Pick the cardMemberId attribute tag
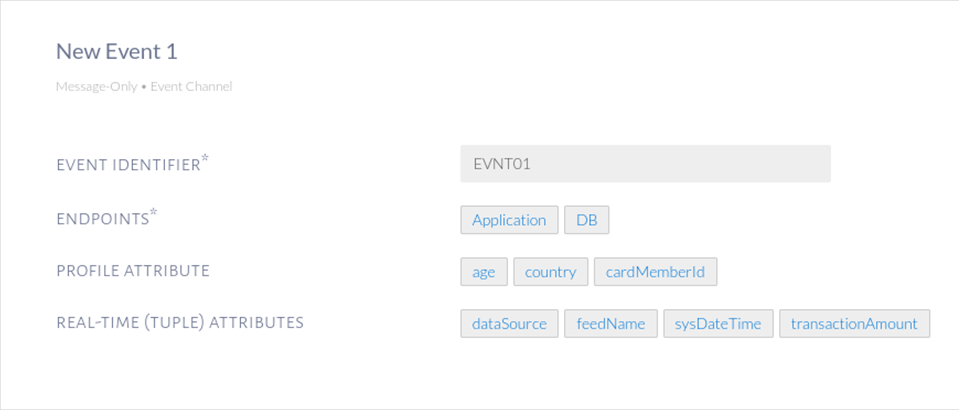The image size is (959, 410). click(x=655, y=272)
